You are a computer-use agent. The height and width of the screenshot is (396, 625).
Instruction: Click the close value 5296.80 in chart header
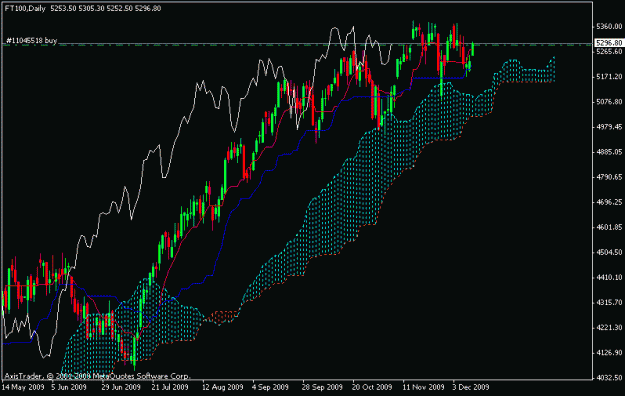(x=148, y=8)
